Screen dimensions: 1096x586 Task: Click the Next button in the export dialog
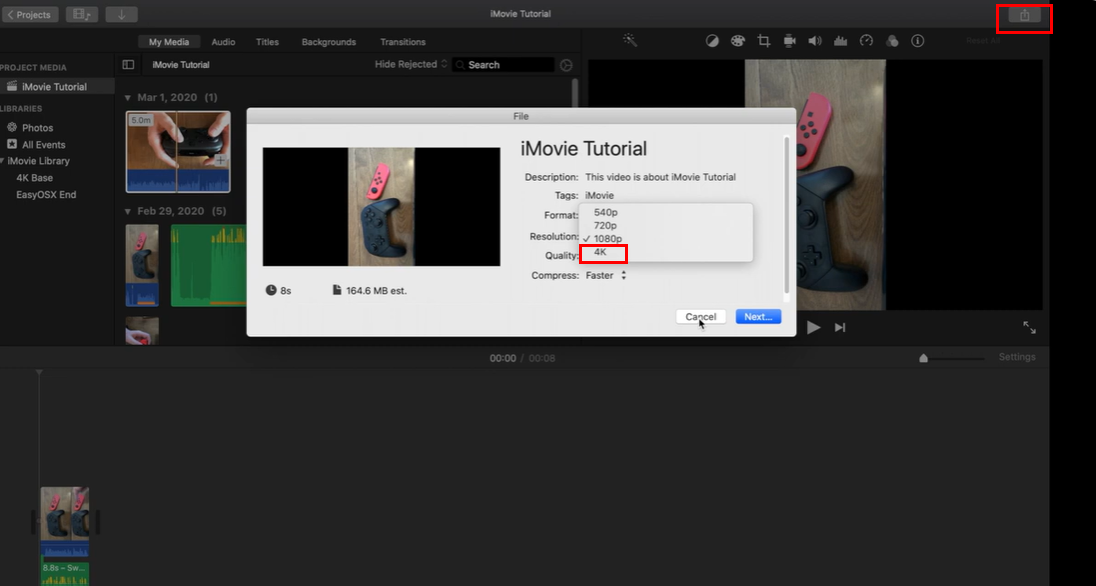tap(757, 316)
